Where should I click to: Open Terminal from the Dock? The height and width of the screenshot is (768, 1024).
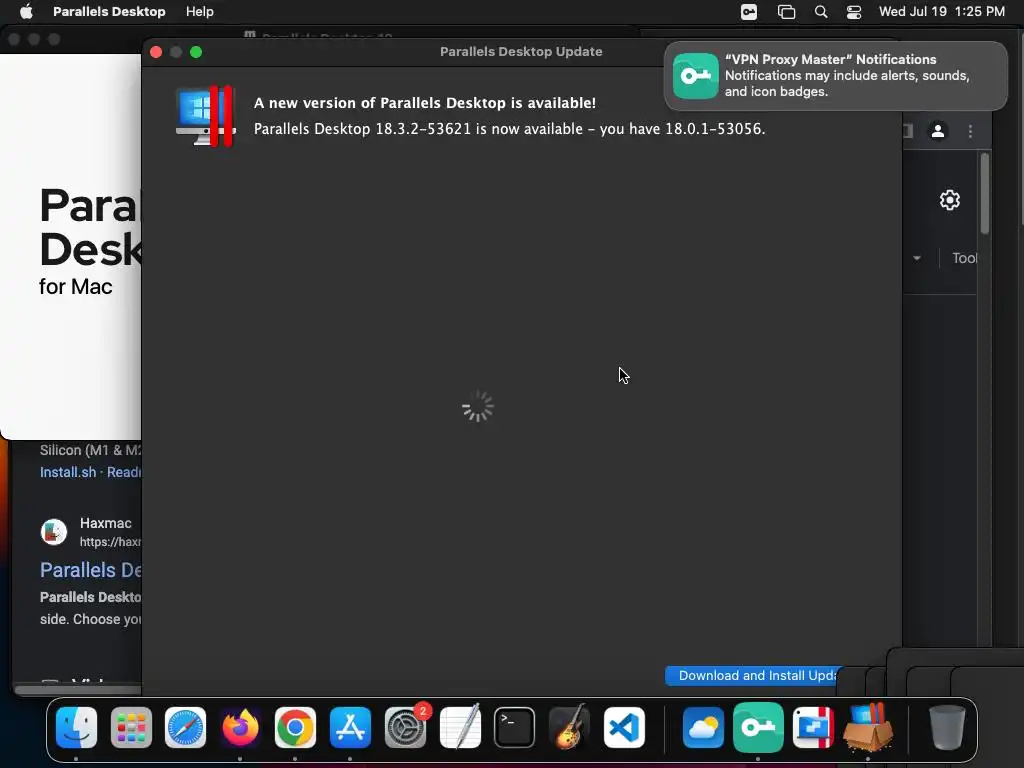(x=515, y=728)
